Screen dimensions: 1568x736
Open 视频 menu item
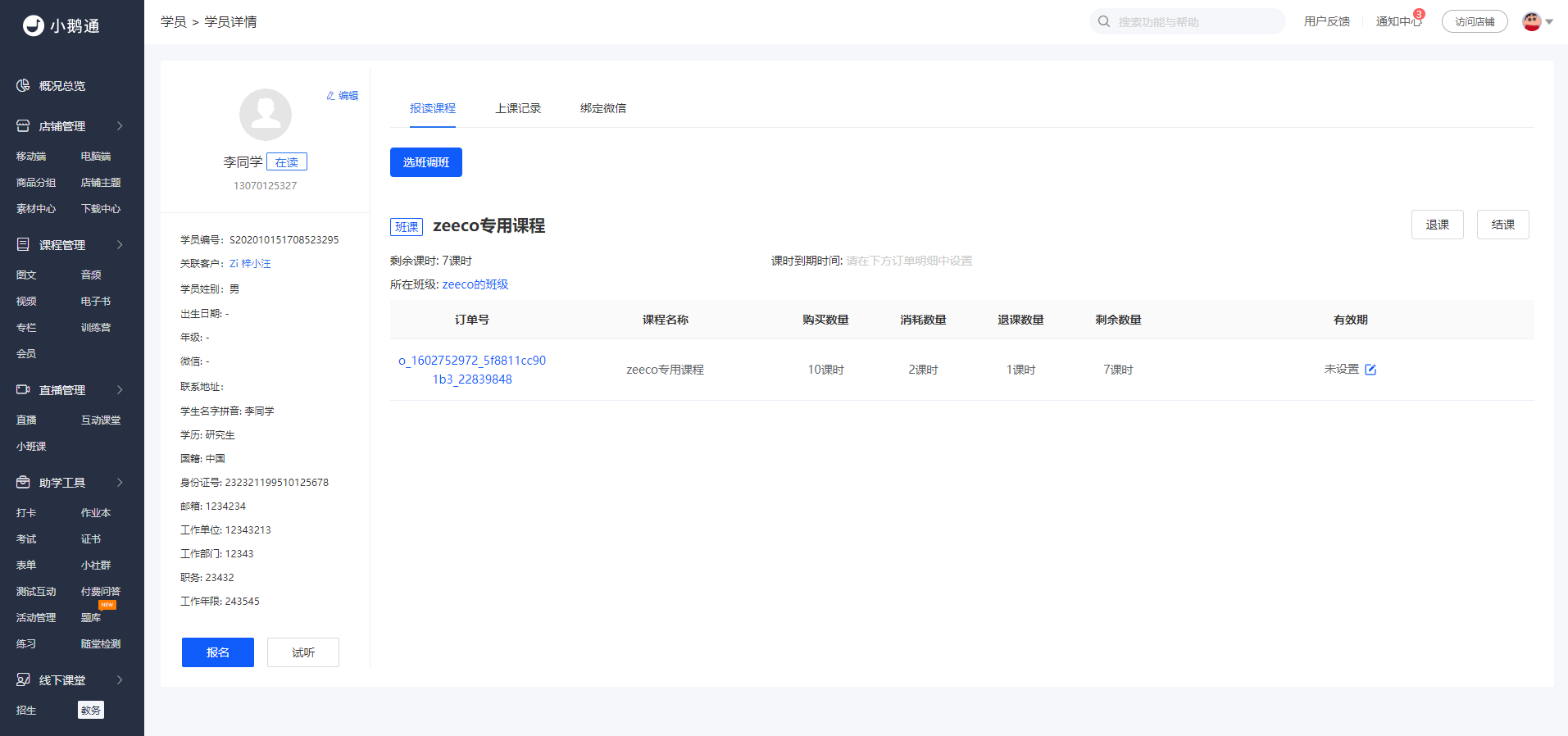click(26, 301)
